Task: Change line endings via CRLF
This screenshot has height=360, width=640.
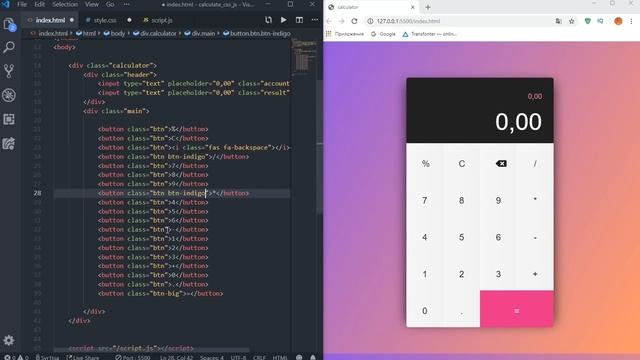Action: [259, 357]
